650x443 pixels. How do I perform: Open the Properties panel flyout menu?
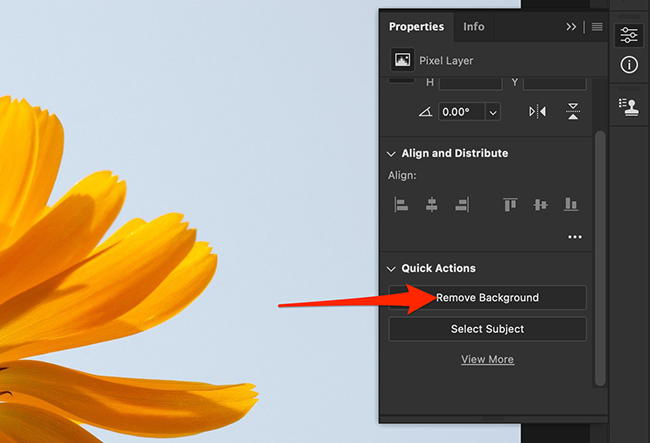[x=597, y=27]
